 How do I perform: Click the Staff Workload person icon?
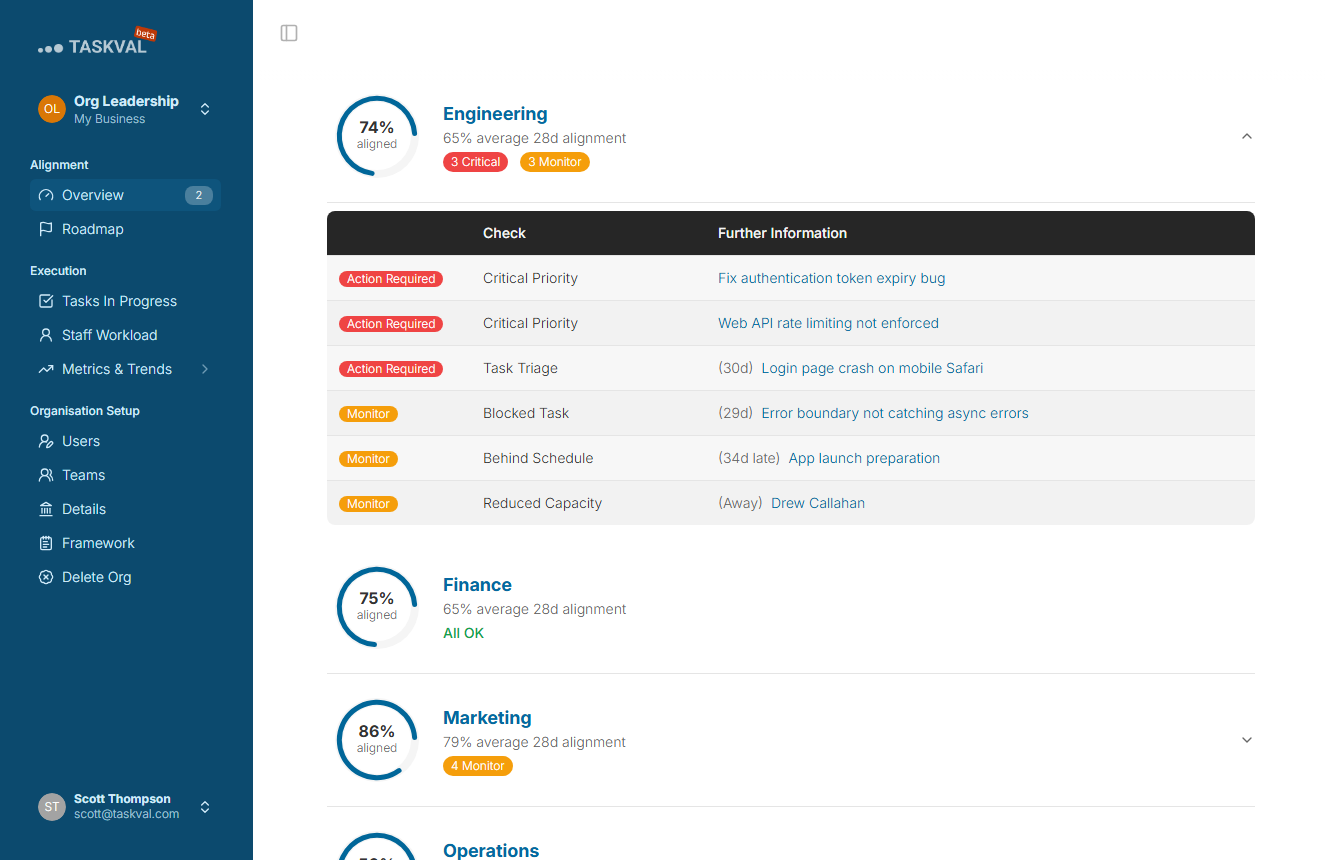tap(46, 335)
